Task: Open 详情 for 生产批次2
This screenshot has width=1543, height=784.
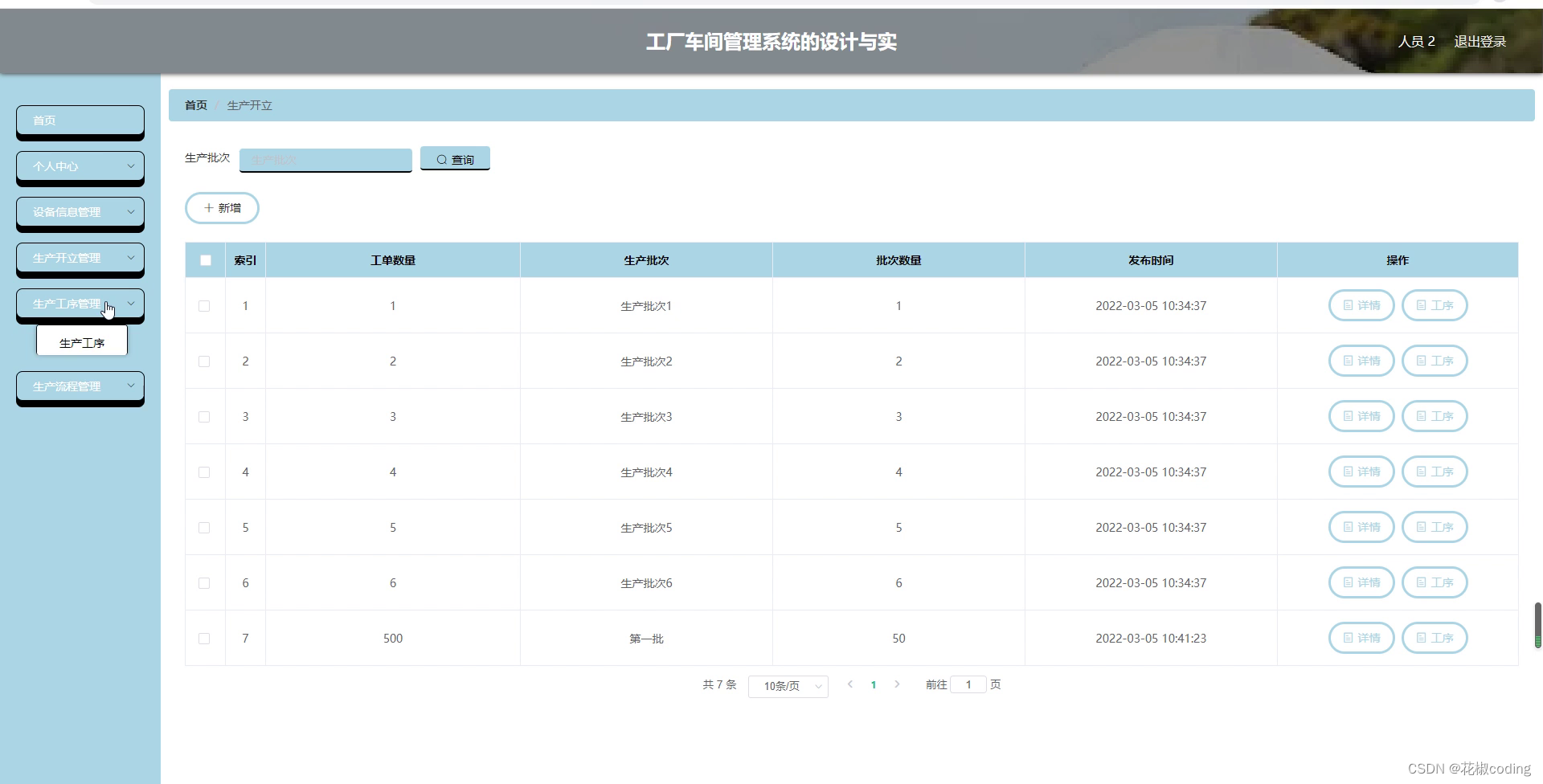Action: point(1361,361)
